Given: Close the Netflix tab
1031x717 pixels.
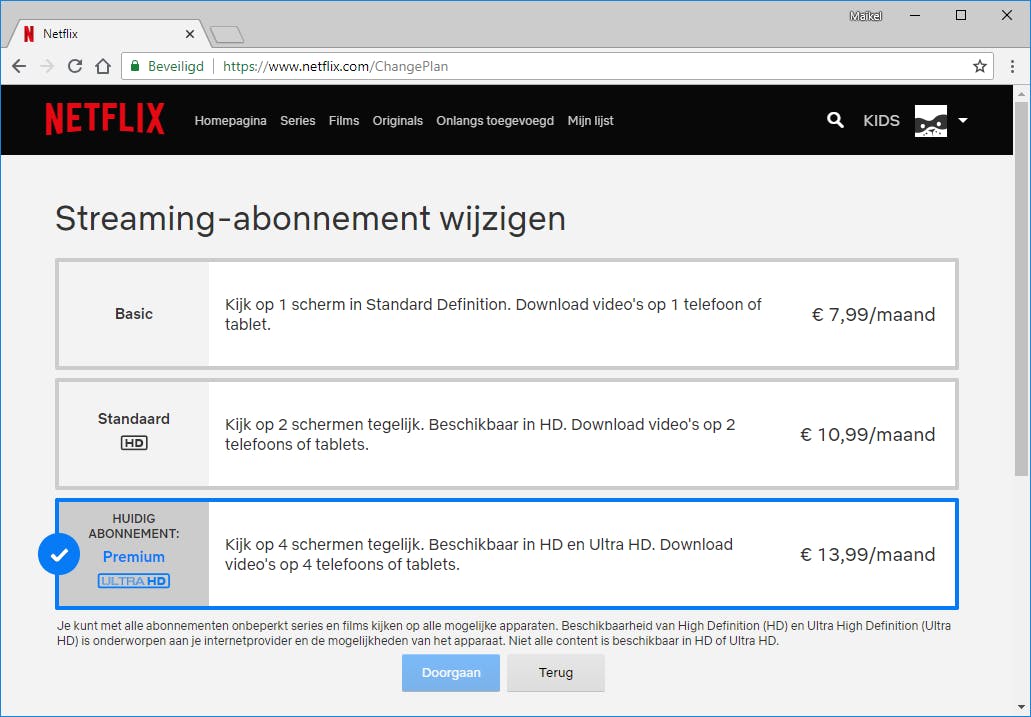Looking at the screenshot, I should point(189,34).
